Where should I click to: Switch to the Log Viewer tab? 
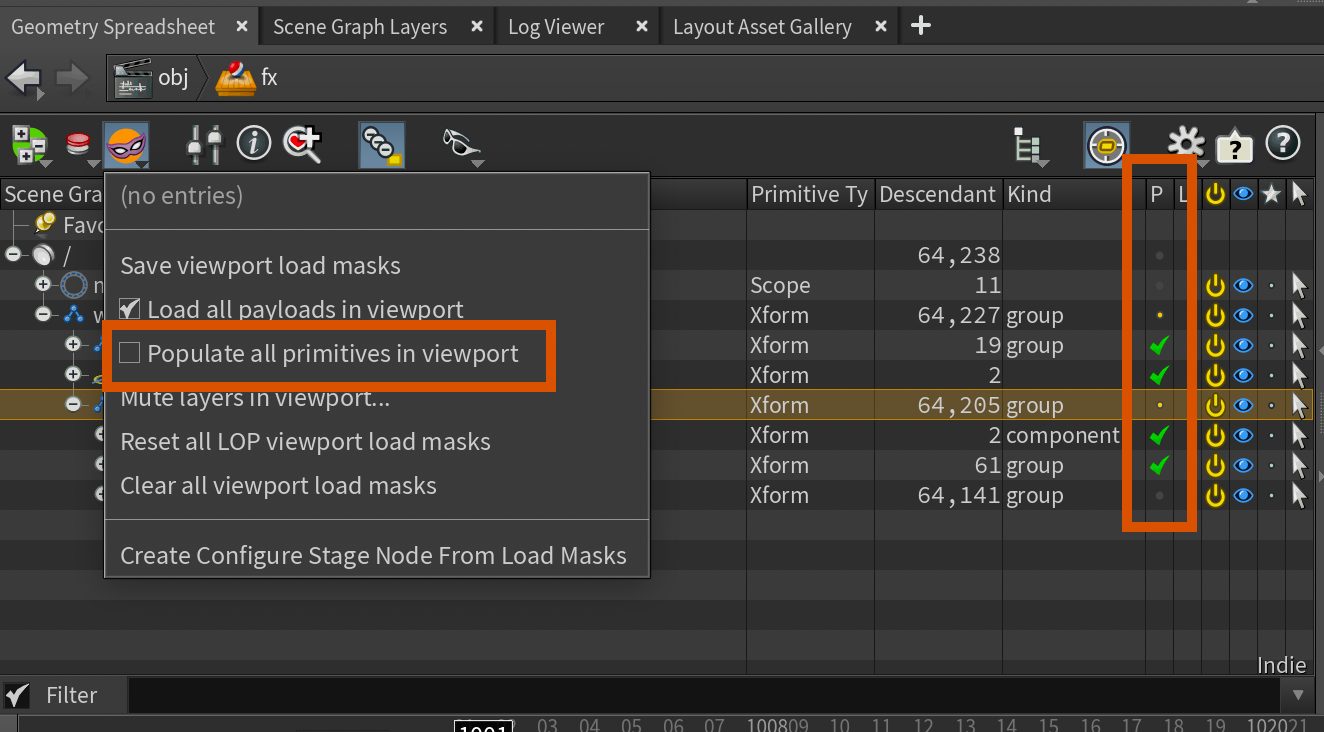point(556,27)
